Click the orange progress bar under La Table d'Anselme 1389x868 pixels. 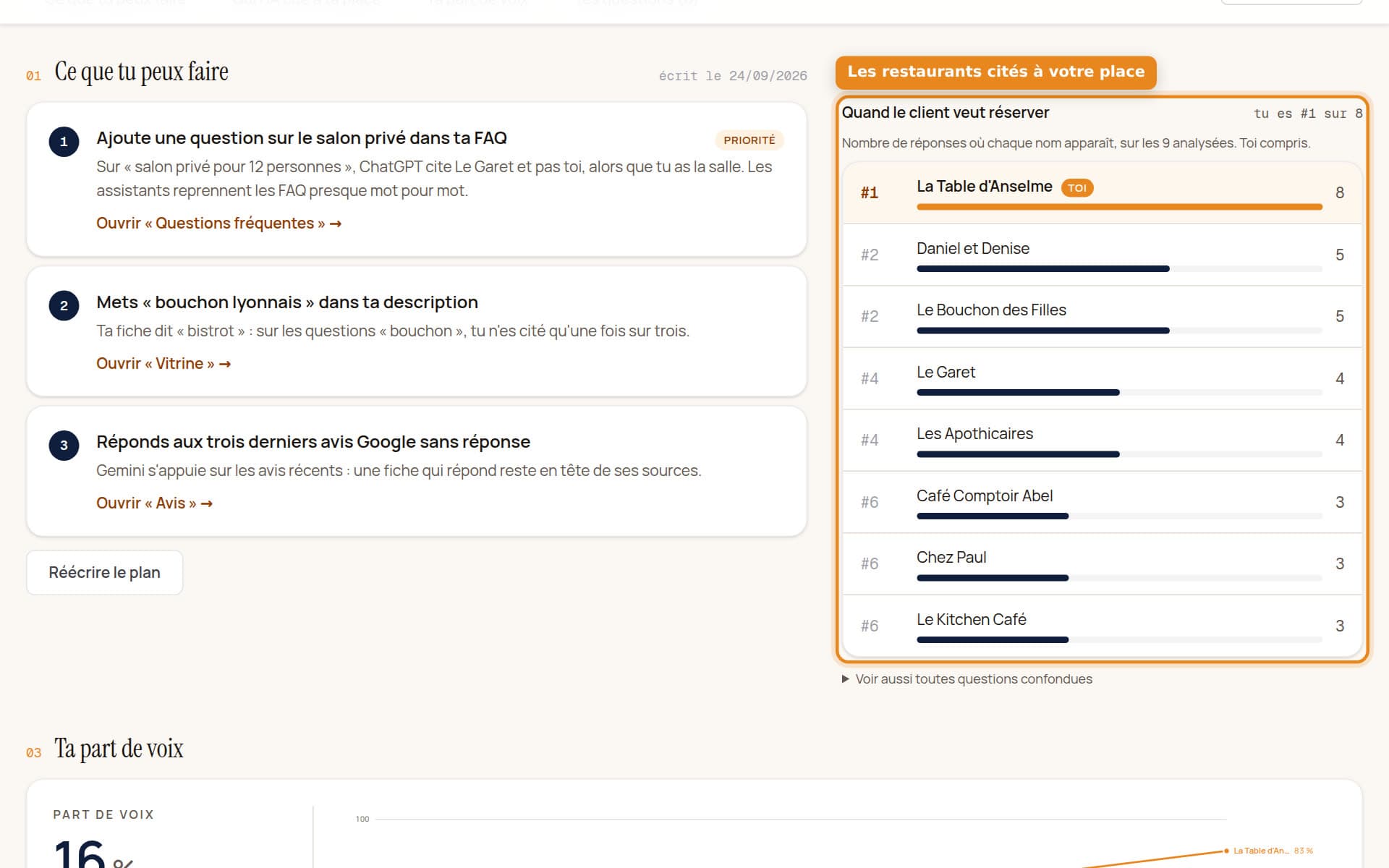1119,207
